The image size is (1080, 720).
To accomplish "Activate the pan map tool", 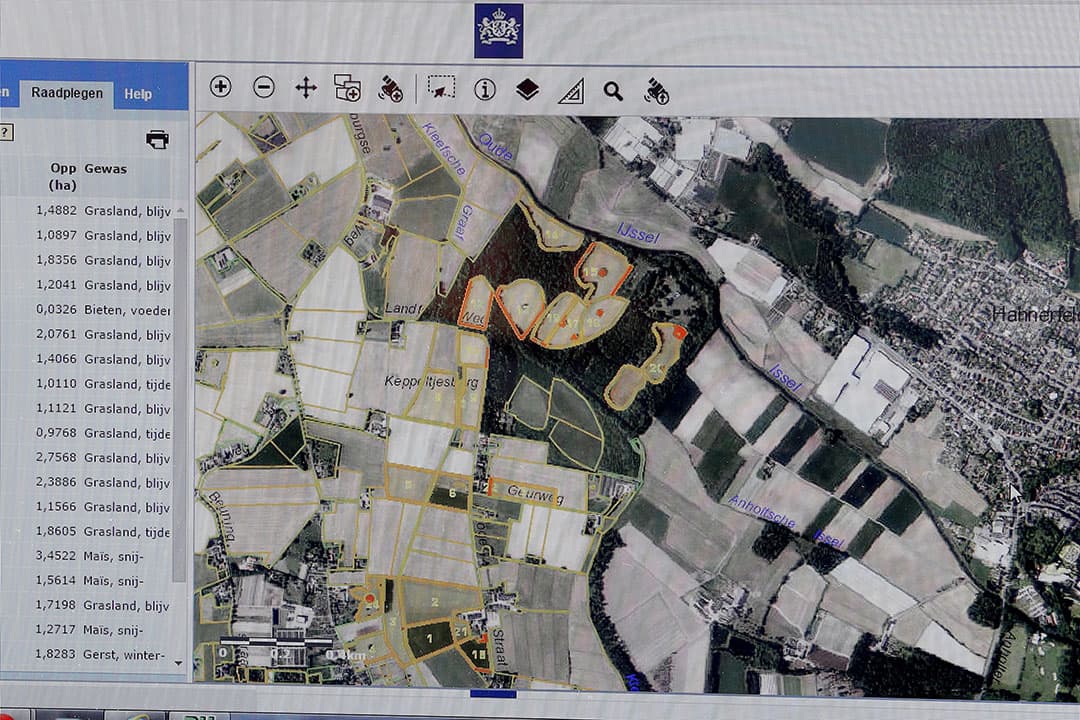I will point(306,88).
